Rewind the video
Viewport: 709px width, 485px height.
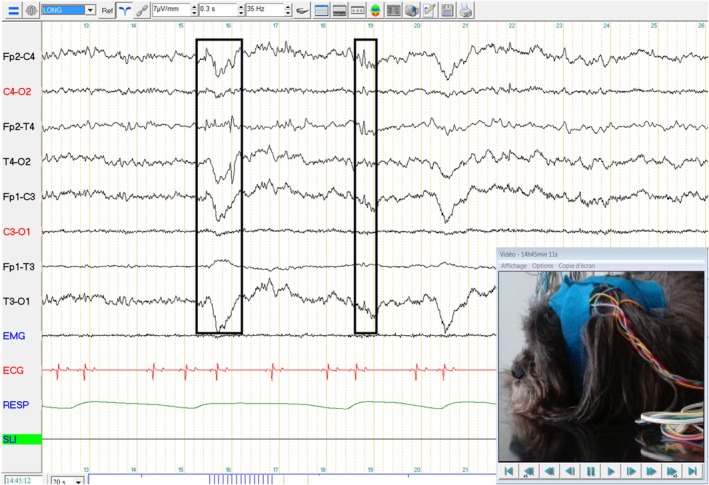549,471
